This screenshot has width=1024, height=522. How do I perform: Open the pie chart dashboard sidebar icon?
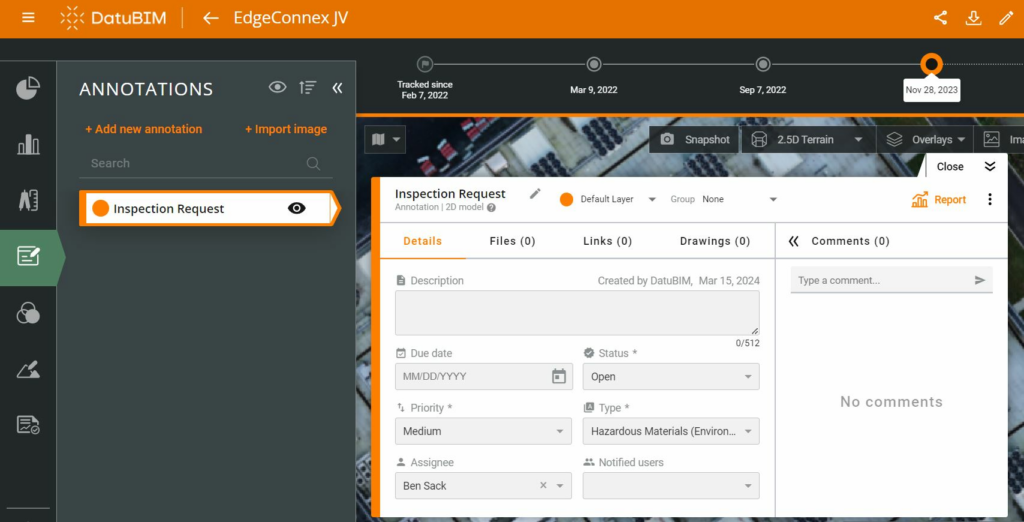(x=28, y=88)
